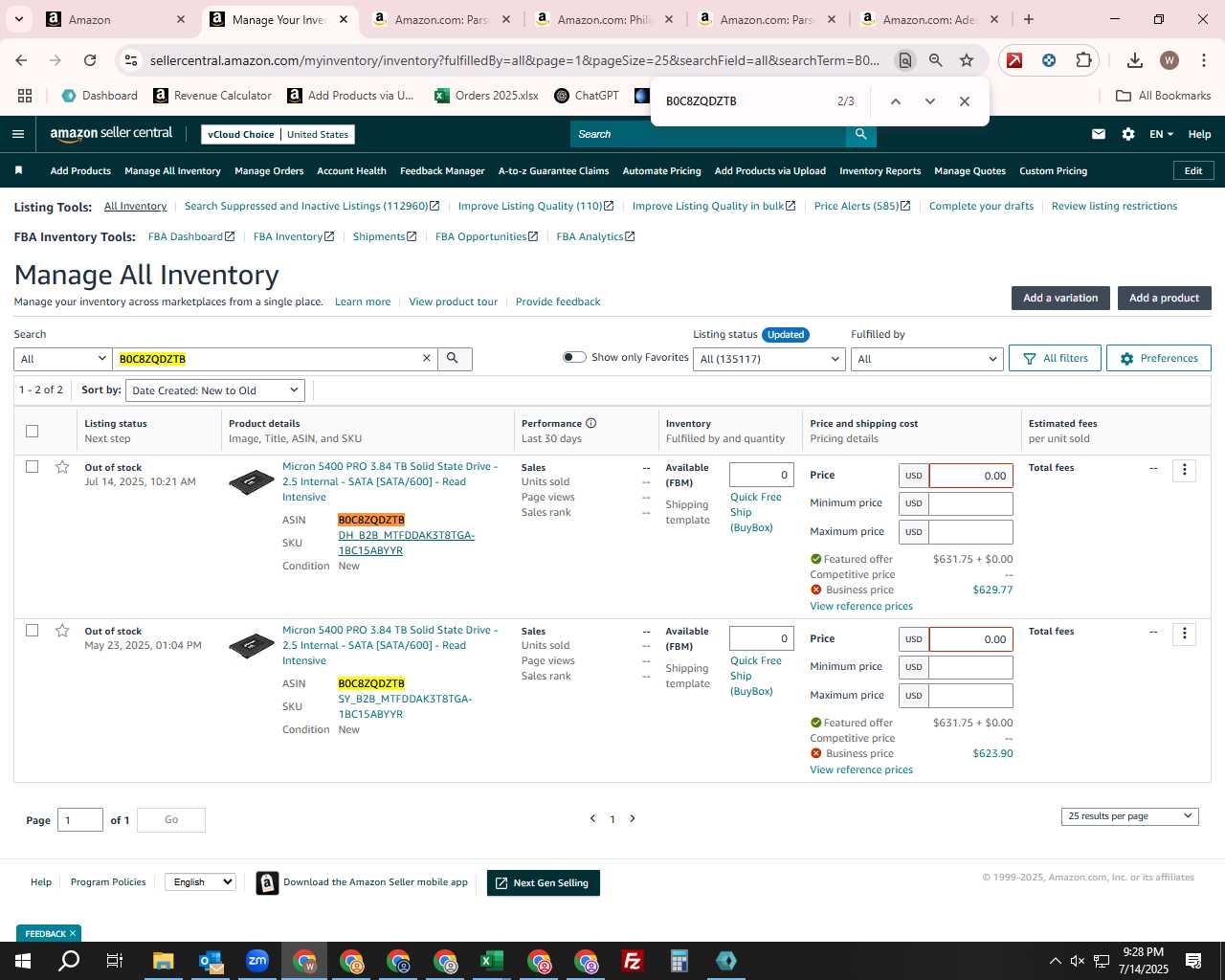Clear the inventory search term with X
Screen dimensions: 1225x980
427,358
